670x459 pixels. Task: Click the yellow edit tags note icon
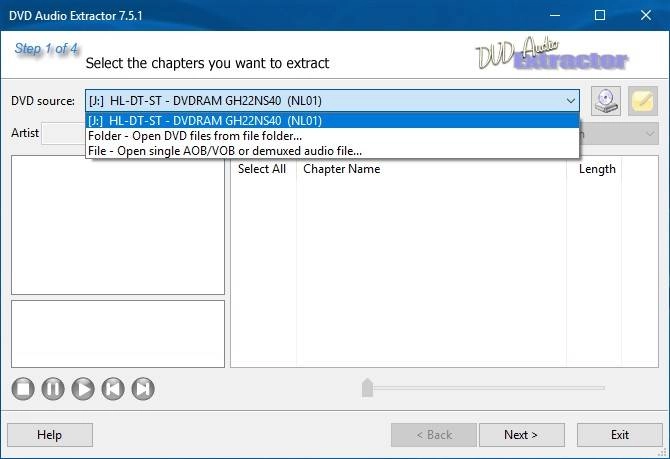643,101
